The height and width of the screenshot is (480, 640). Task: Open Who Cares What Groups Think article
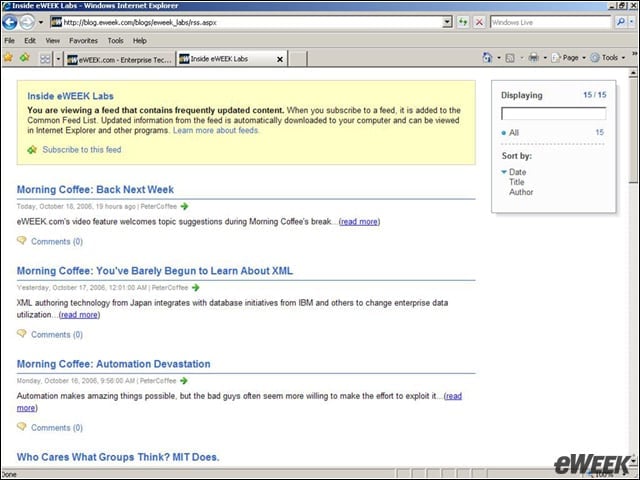point(118,457)
